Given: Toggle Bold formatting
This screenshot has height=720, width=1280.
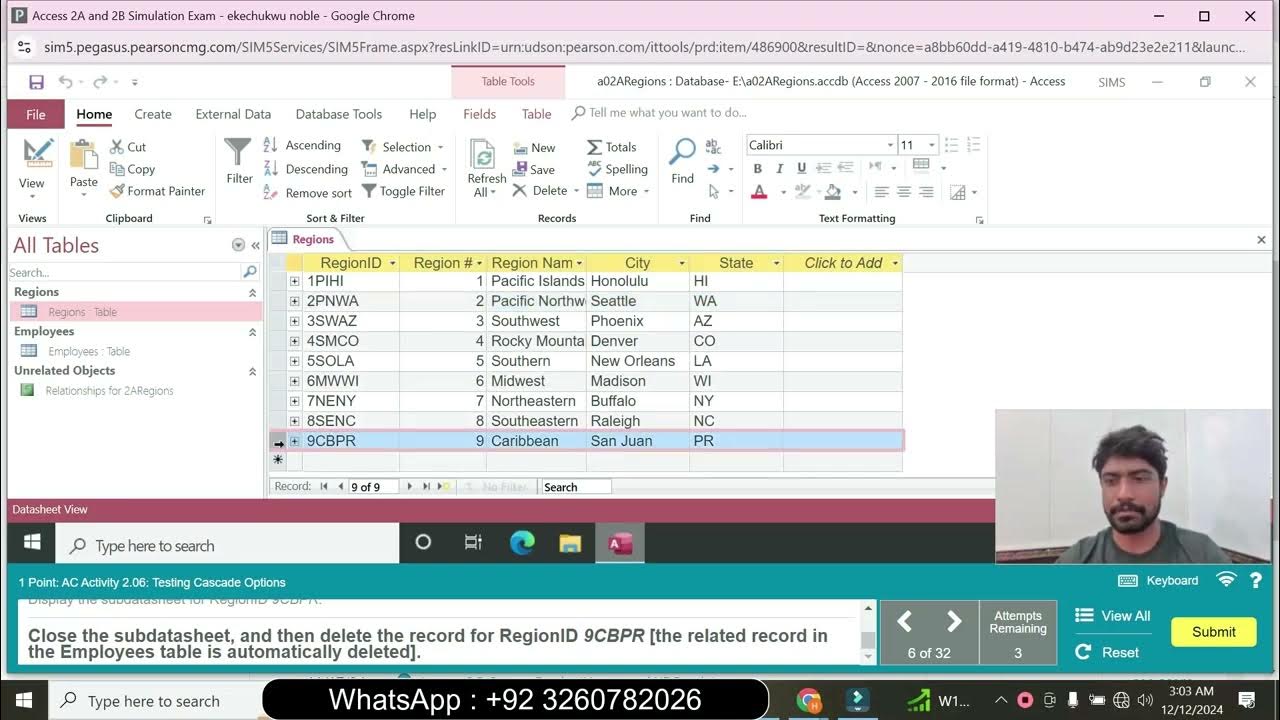Looking at the screenshot, I should pyautogui.click(x=757, y=168).
